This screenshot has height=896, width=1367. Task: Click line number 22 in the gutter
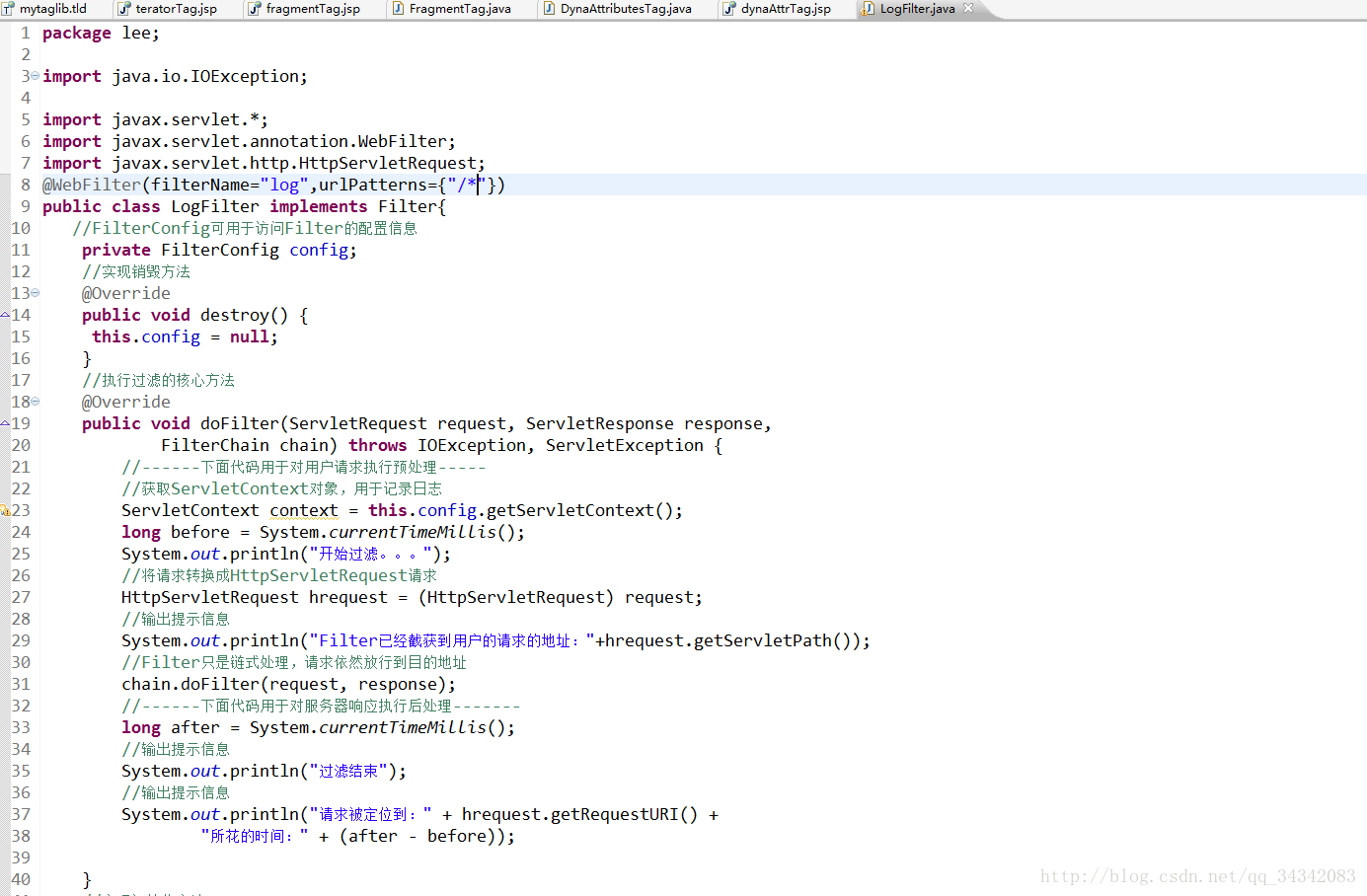coord(21,489)
